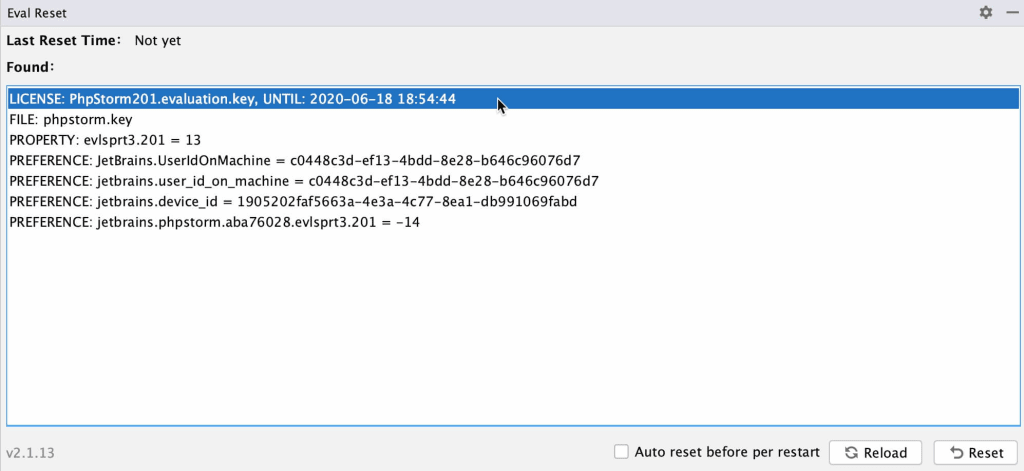The height and width of the screenshot is (471, 1024).
Task: Open the Eval Reset panel gear settings
Action: pyautogui.click(x=985, y=12)
